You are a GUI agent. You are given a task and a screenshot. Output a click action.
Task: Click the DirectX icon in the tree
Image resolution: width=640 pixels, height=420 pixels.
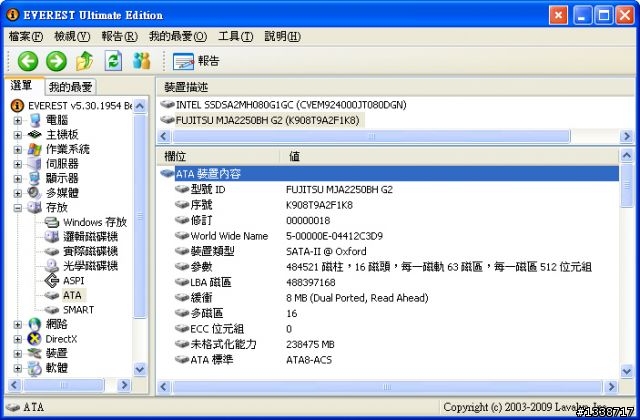(35, 339)
